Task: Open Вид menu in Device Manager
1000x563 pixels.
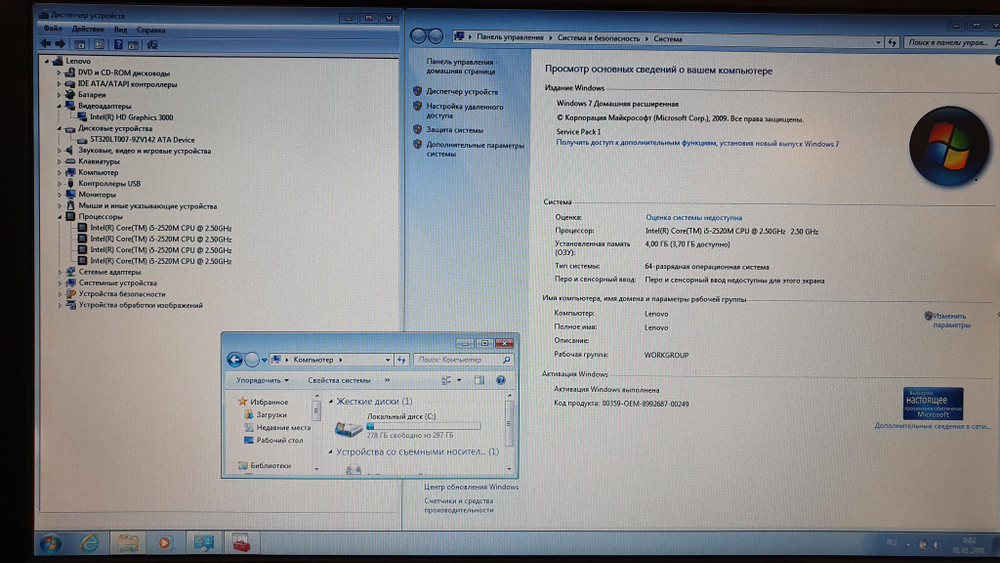Action: tap(121, 29)
